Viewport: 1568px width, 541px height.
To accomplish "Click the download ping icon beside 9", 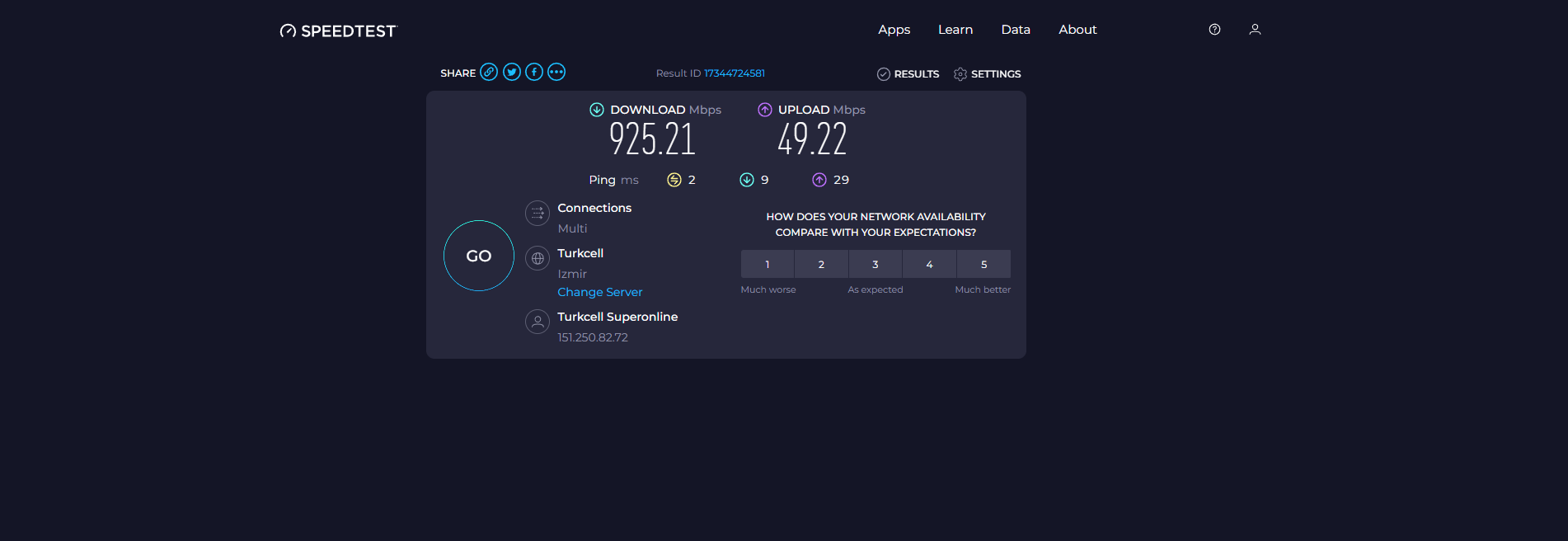I will (747, 180).
